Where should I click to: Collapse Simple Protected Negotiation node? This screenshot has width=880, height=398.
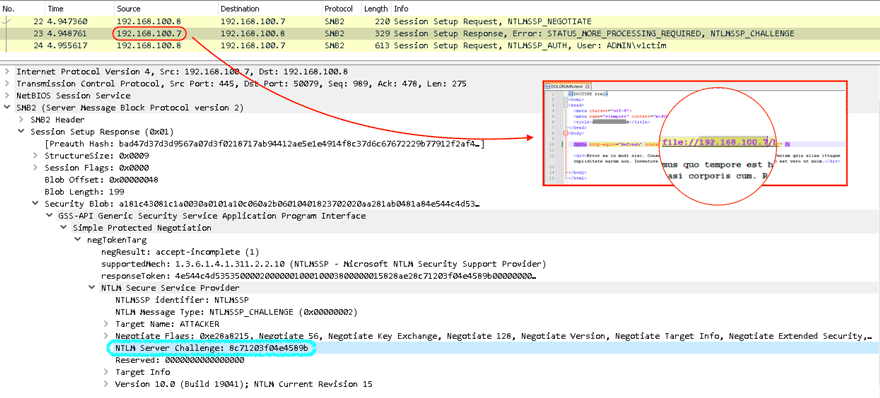[x=63, y=228]
